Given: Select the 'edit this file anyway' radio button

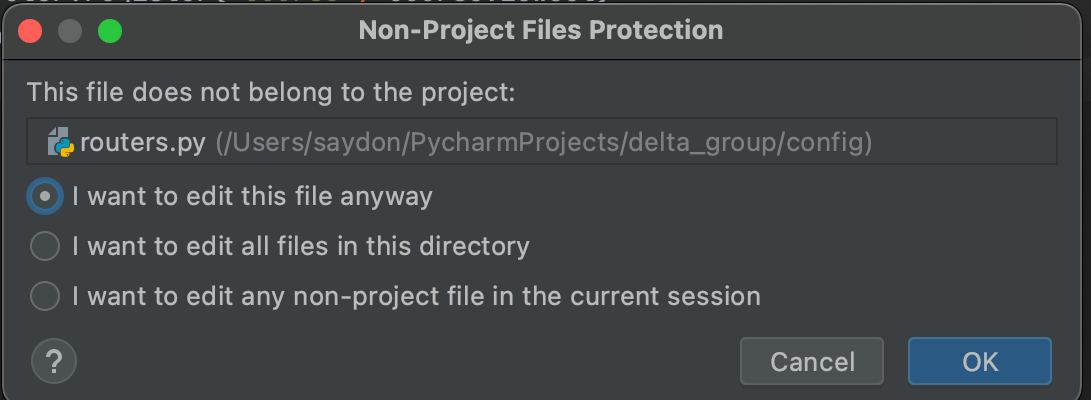Looking at the screenshot, I should click(x=45, y=197).
